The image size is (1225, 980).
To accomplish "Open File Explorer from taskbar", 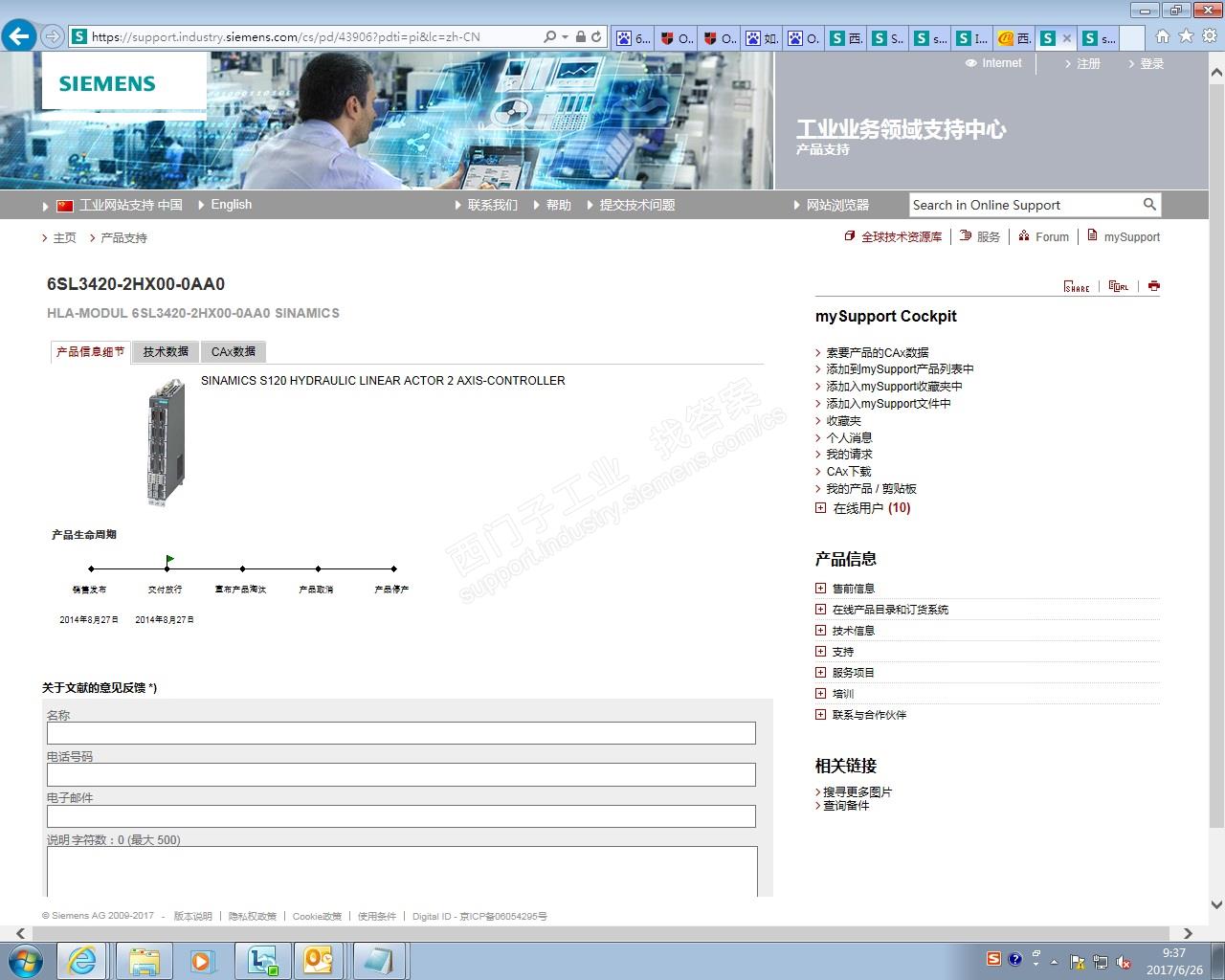I will (144, 960).
